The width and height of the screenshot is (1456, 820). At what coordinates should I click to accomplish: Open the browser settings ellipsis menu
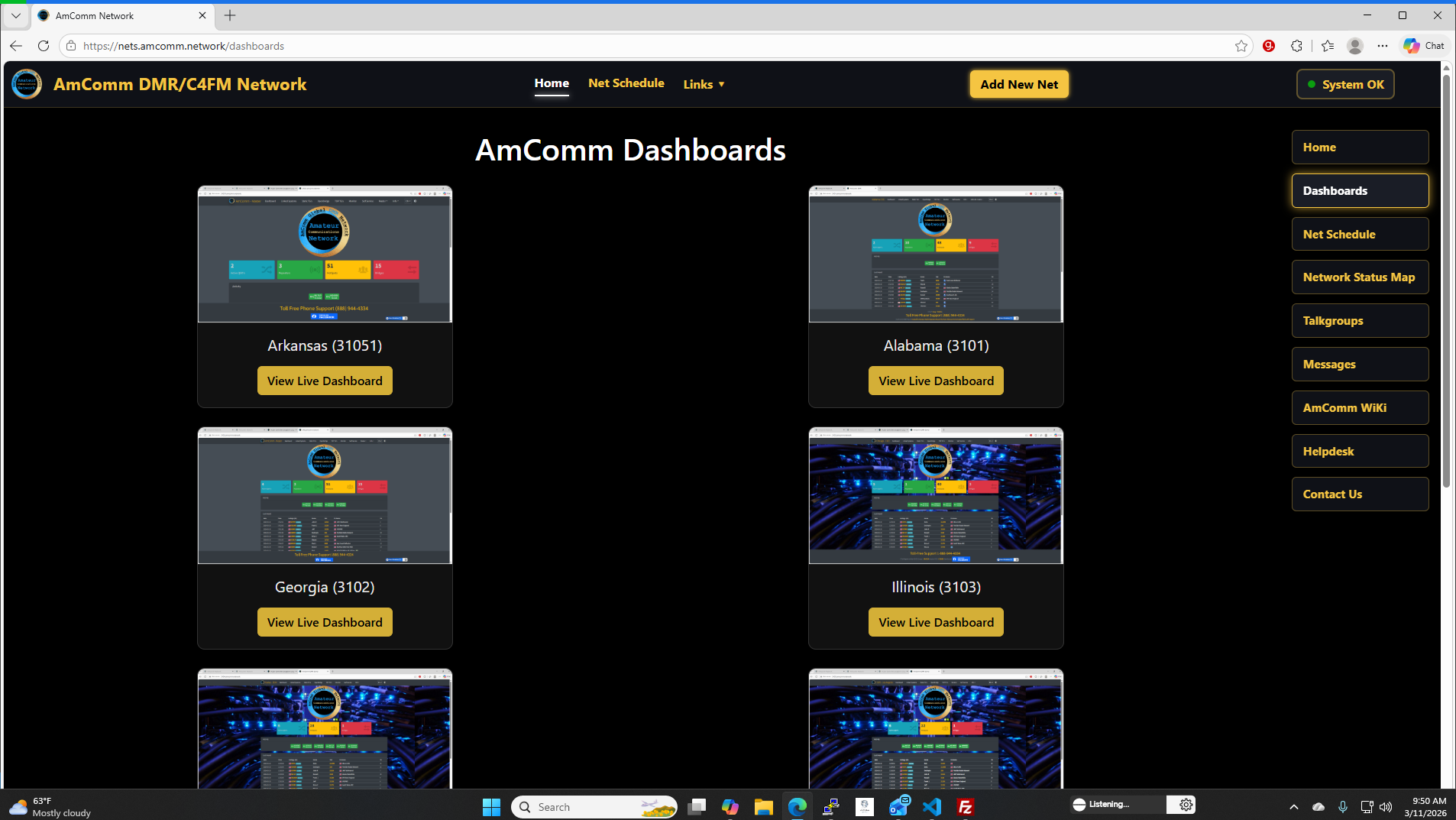1383,46
